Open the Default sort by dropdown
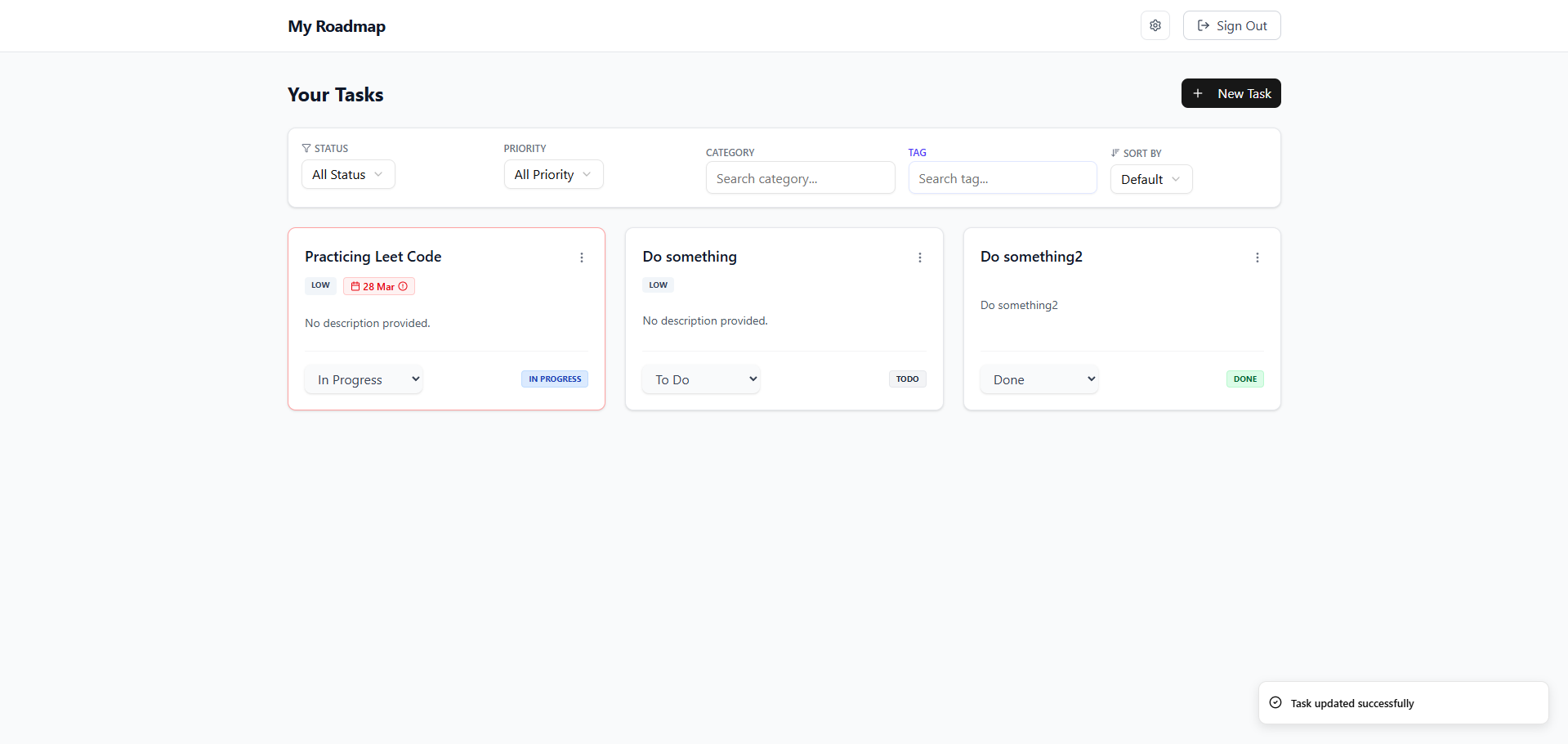 click(1150, 179)
